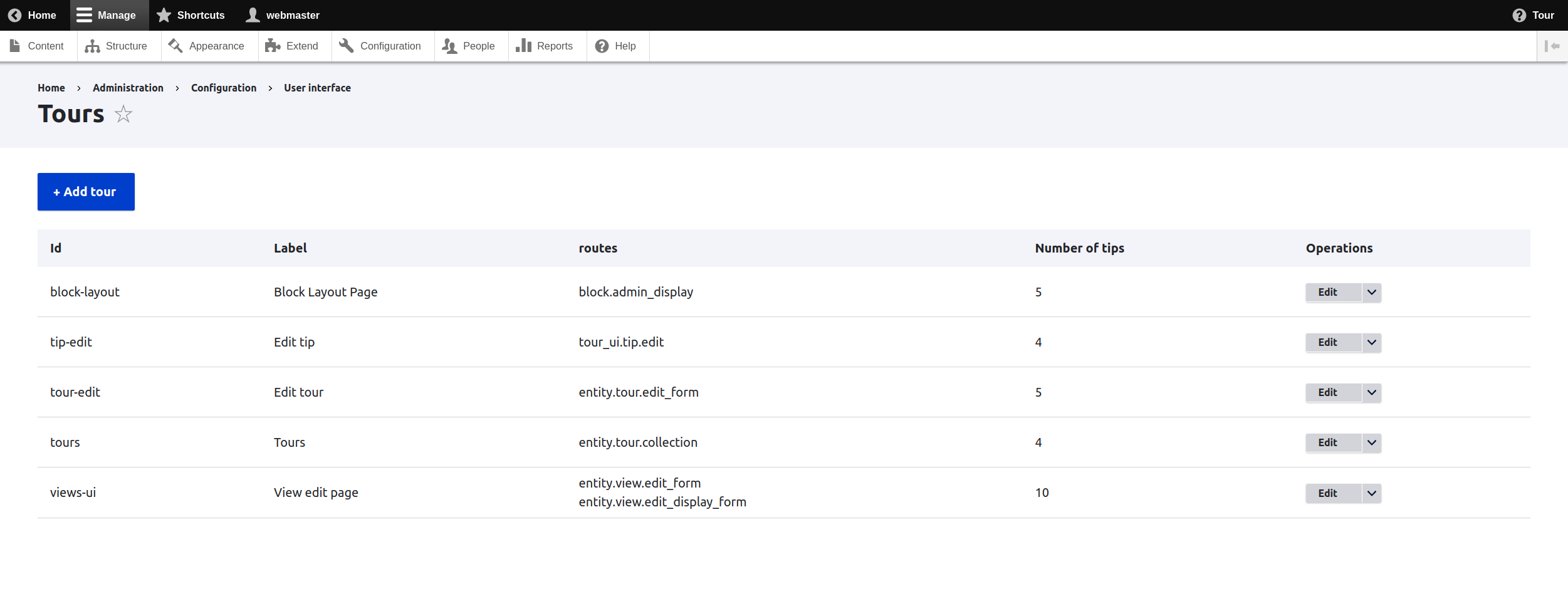
Task: Open the Reports section
Action: coord(545,46)
